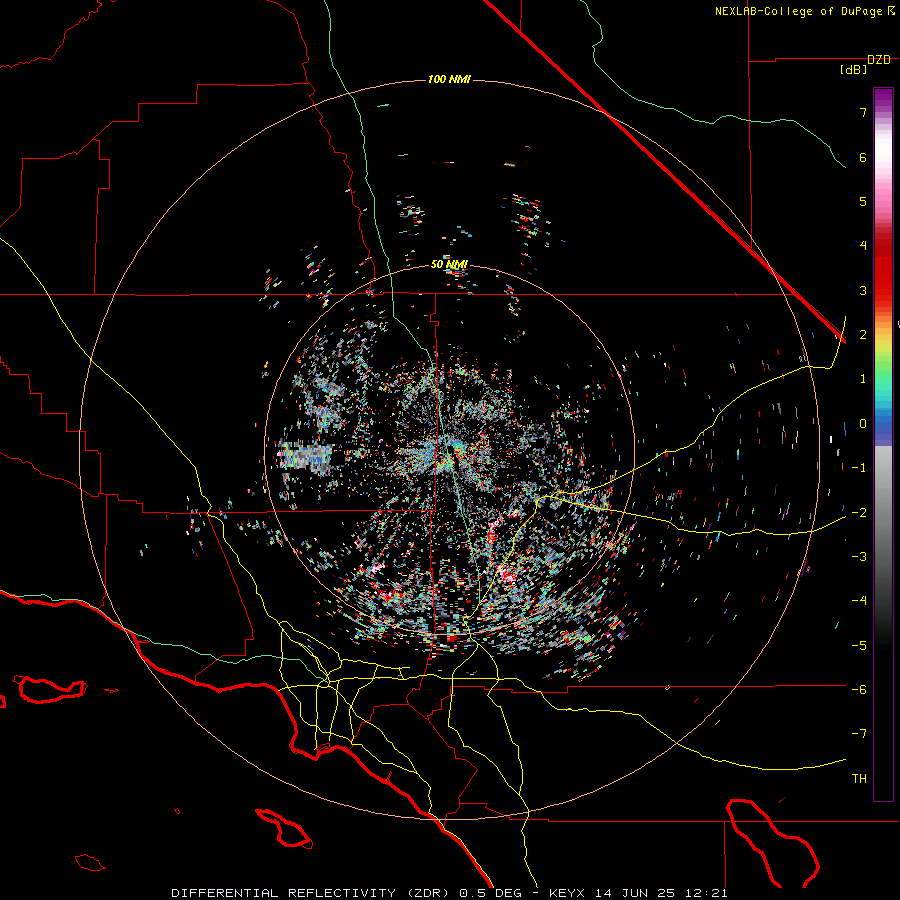The height and width of the screenshot is (900, 900).
Task: Click the 5 dB label on the color scale
Action: pos(863,201)
